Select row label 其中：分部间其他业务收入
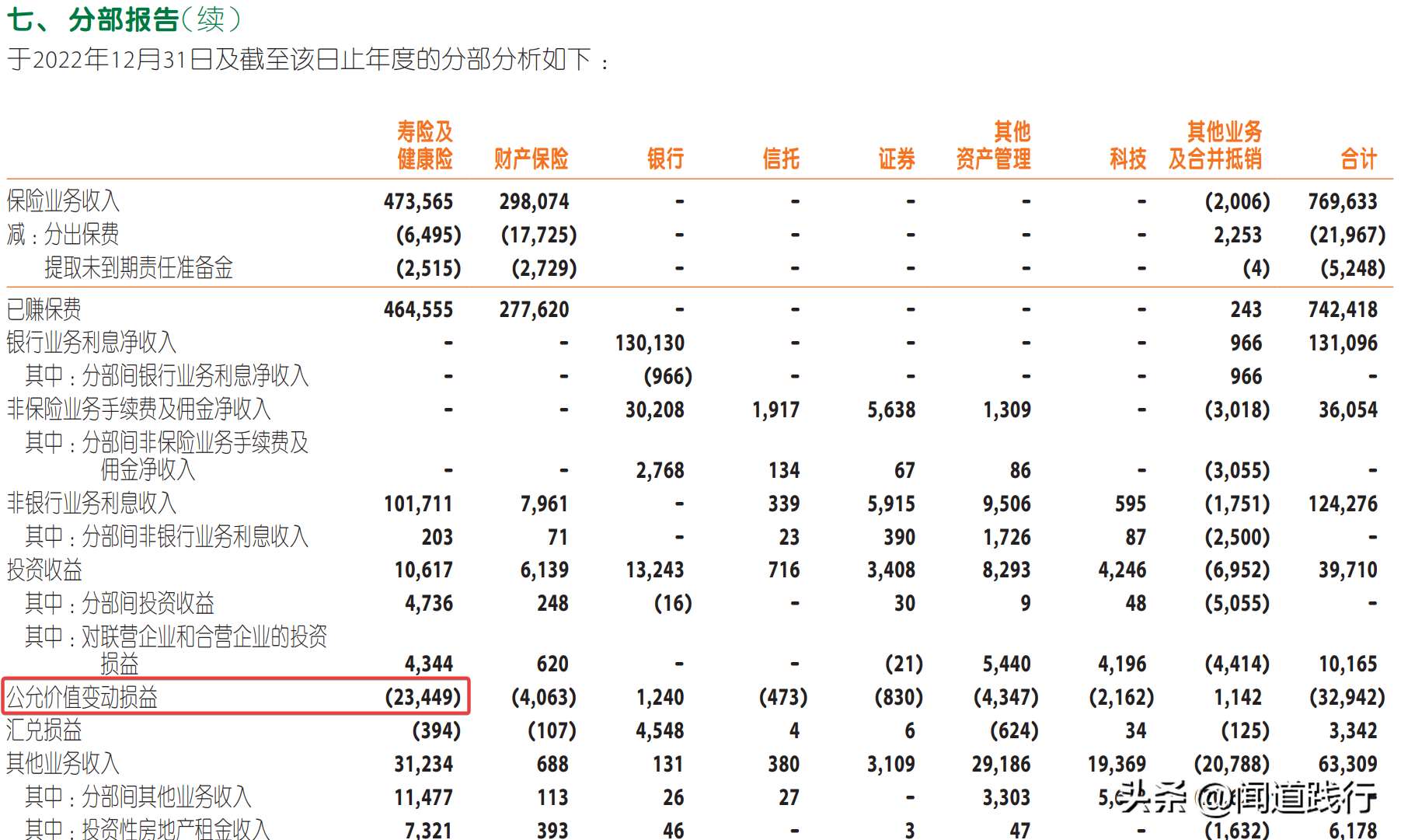Viewport: 1401px width, 840px height. point(138,796)
